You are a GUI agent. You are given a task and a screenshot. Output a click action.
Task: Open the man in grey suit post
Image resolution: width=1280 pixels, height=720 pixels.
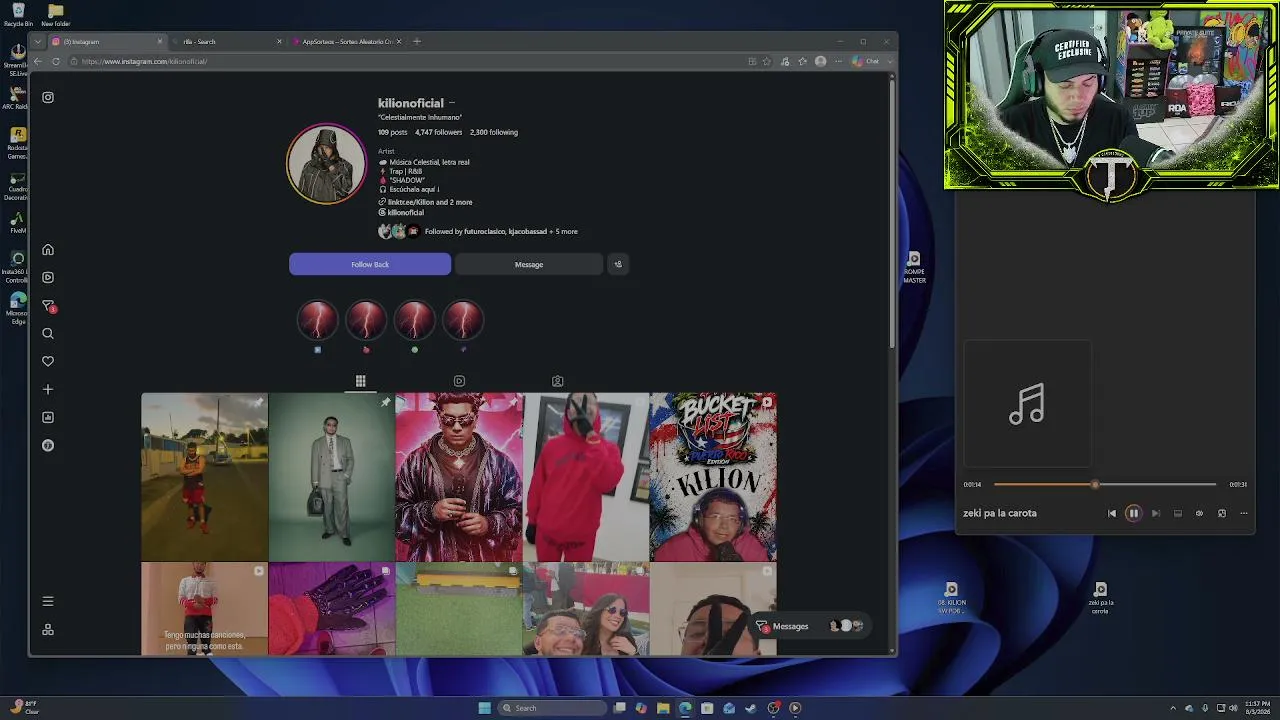coord(332,477)
